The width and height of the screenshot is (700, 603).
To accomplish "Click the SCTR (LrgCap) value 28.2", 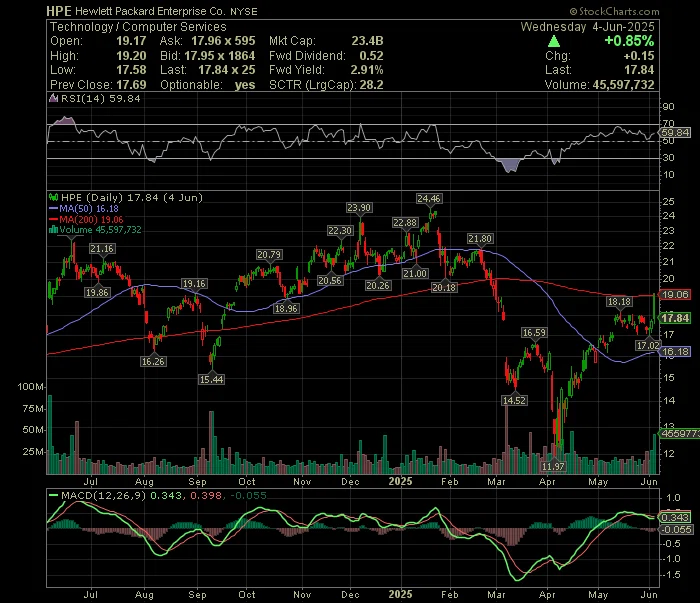I will pos(371,85).
